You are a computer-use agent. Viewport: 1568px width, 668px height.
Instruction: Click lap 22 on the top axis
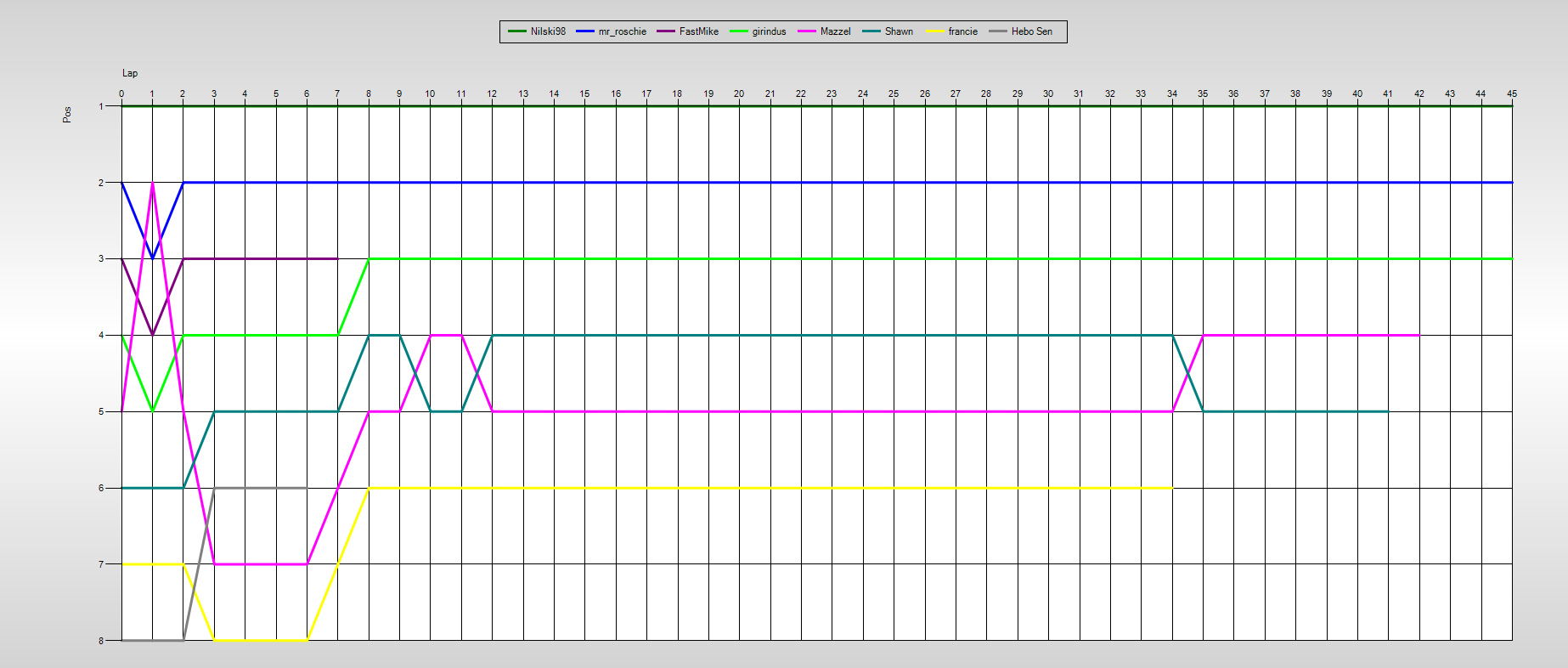coord(801,93)
